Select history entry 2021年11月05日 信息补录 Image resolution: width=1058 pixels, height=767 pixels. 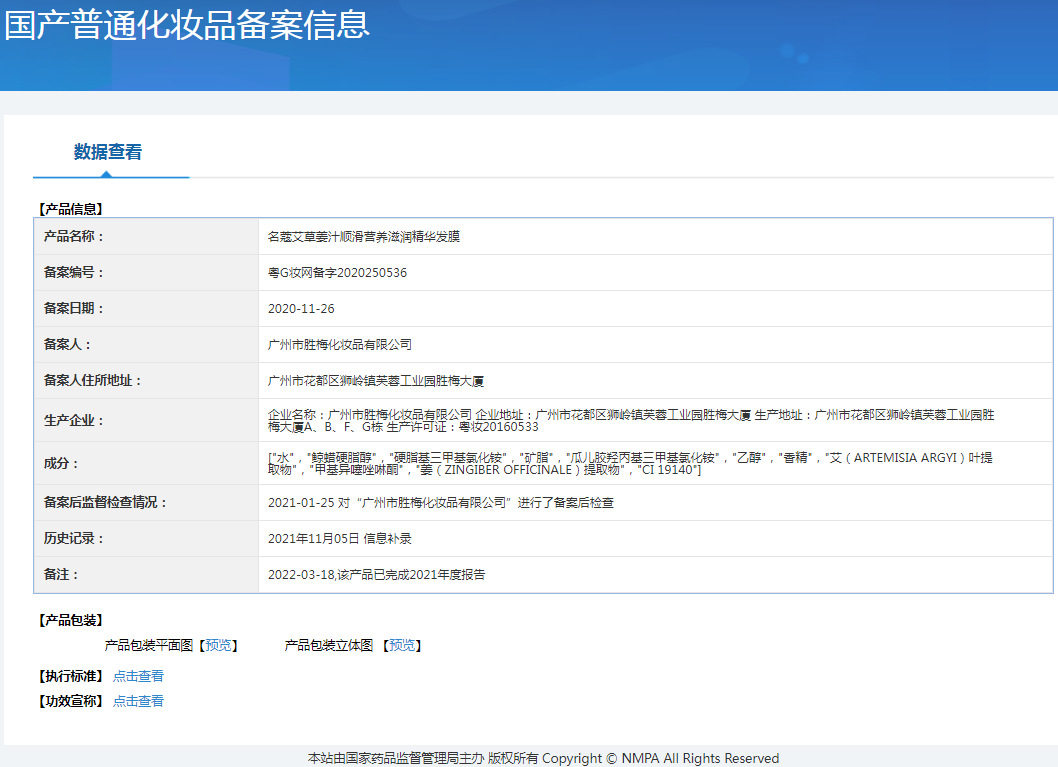[x=339, y=538]
